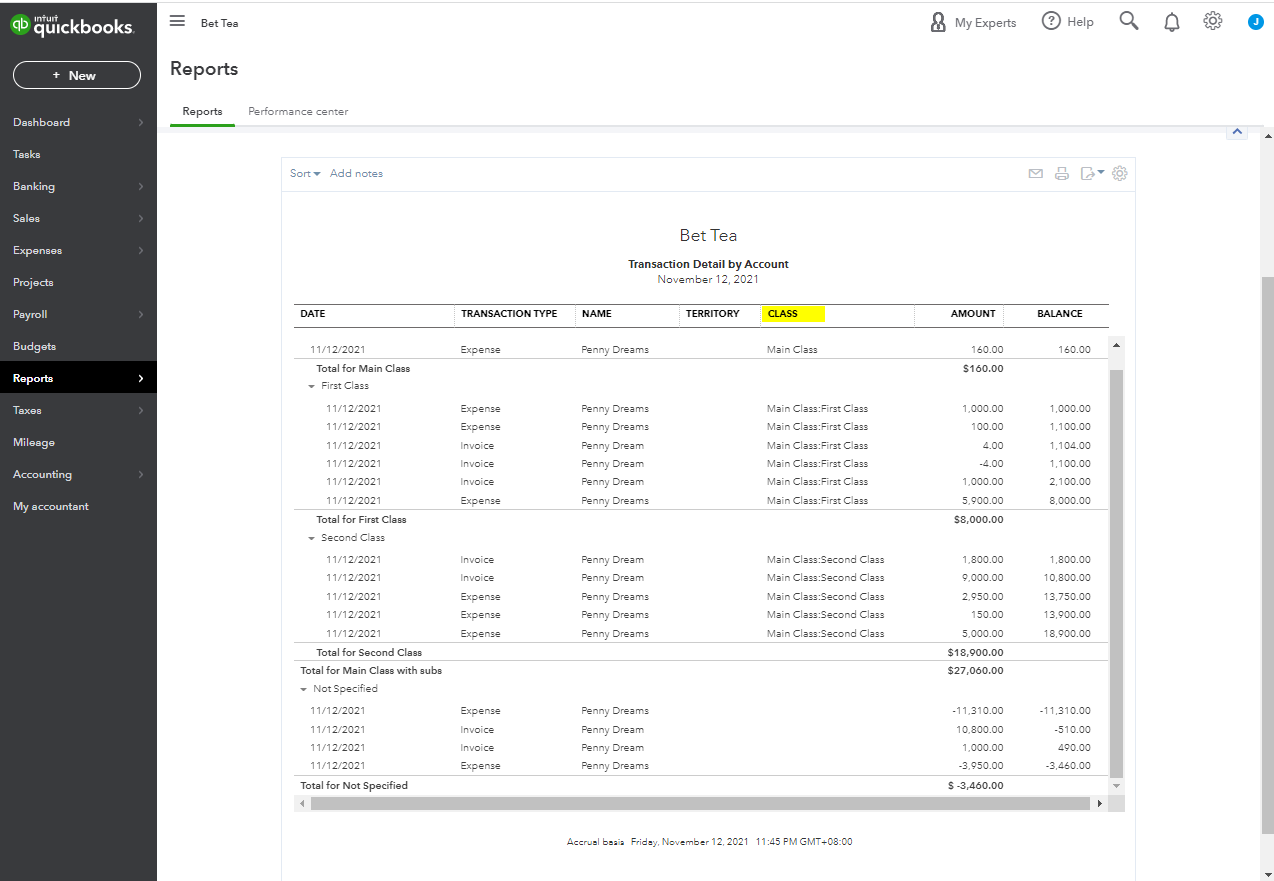Collapse the report header panel arrow
The width and height of the screenshot is (1274, 881).
[1236, 131]
